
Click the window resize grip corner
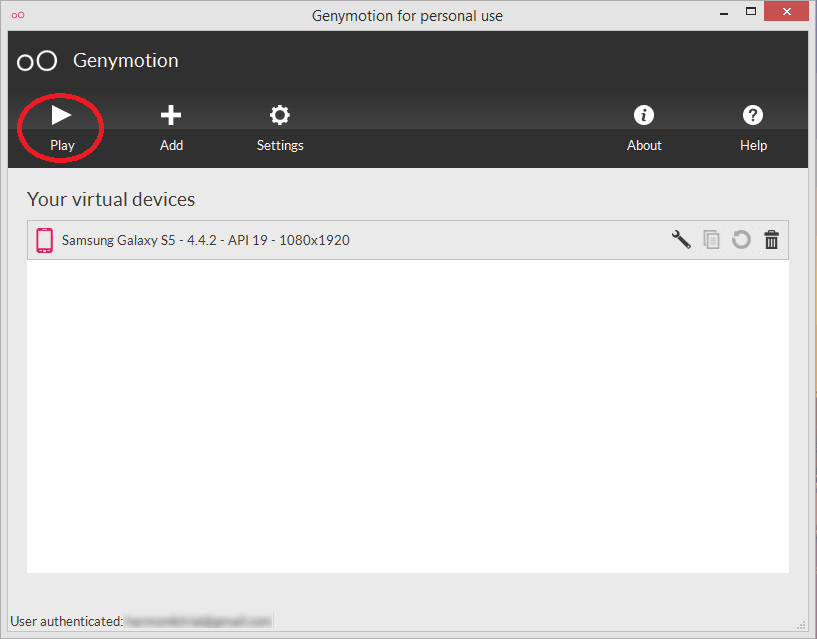click(801, 625)
